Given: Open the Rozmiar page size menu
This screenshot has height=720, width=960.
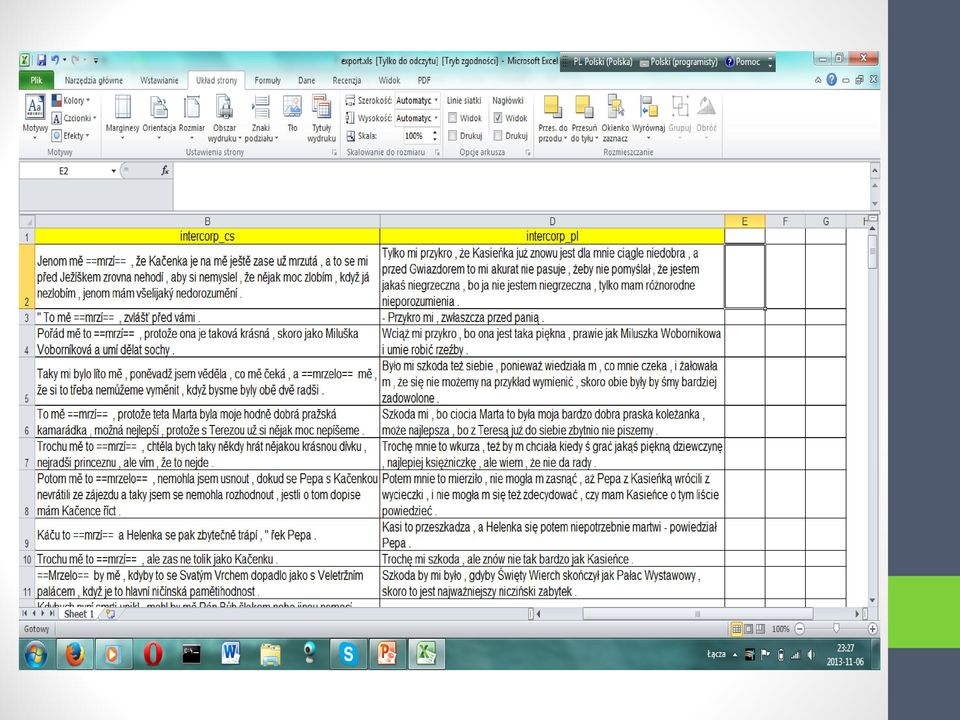Looking at the screenshot, I should coord(192,116).
